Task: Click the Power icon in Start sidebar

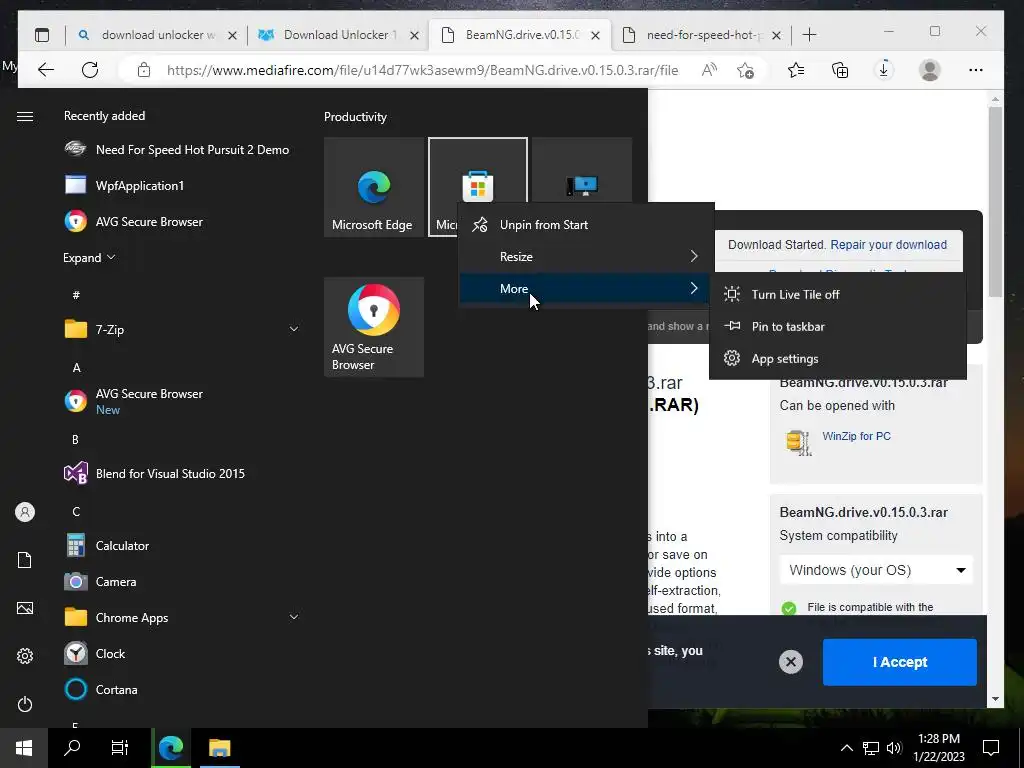Action: coord(25,704)
